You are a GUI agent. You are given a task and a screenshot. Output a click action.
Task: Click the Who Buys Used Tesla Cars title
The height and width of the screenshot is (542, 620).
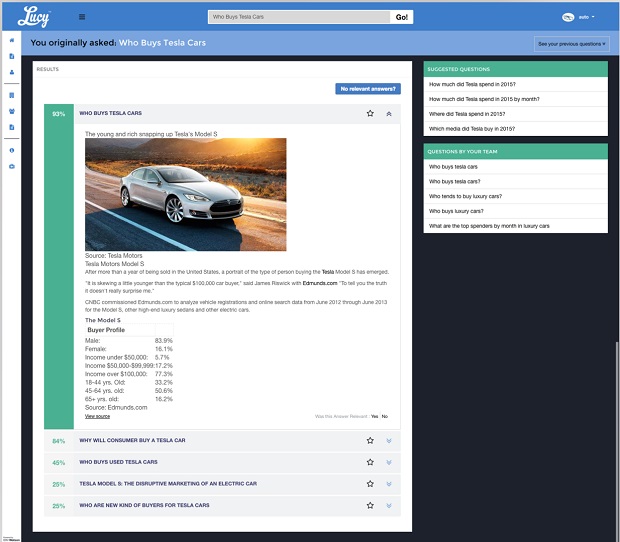[118, 462]
